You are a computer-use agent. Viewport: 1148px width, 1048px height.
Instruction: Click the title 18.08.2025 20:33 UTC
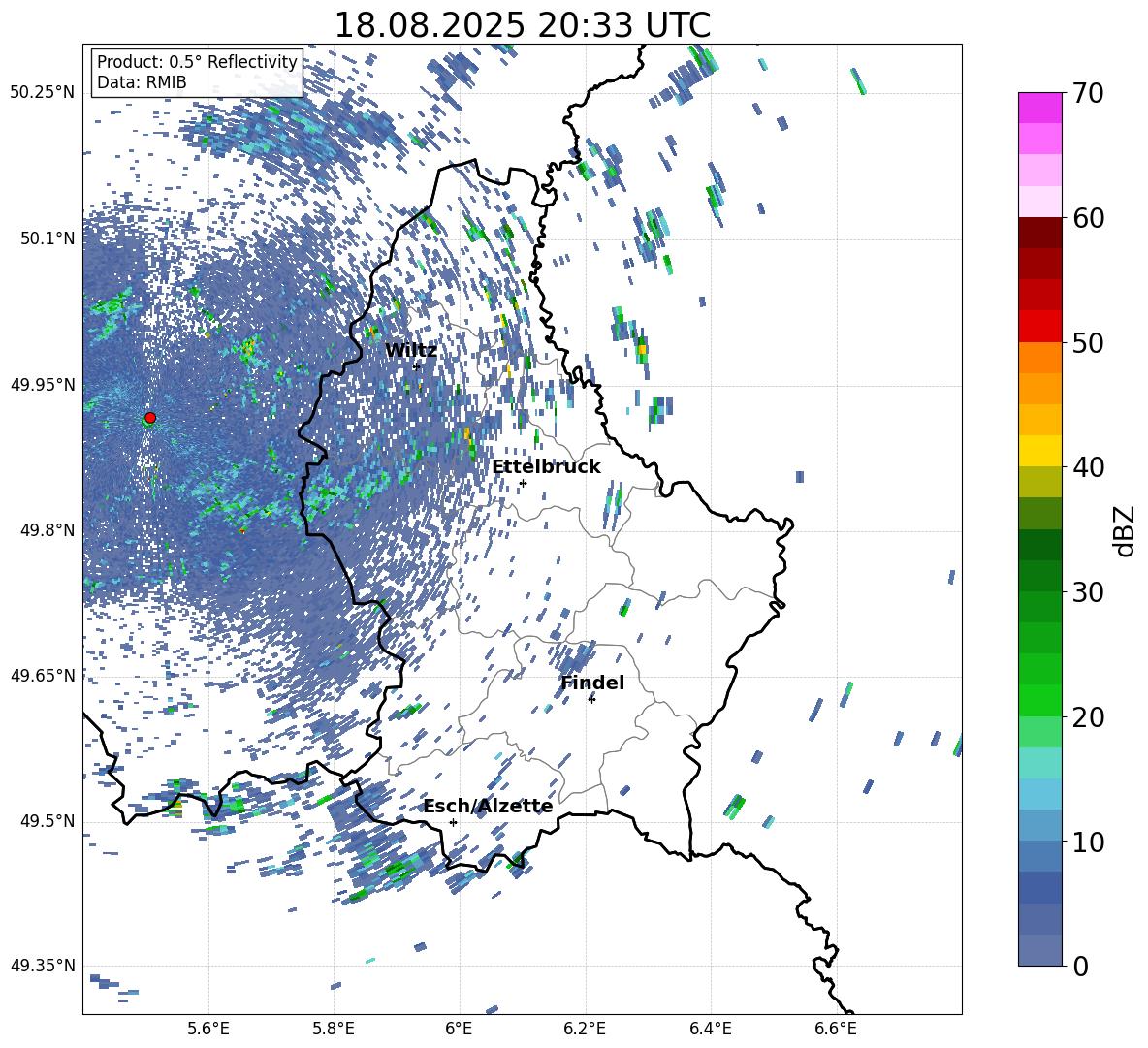point(523,25)
